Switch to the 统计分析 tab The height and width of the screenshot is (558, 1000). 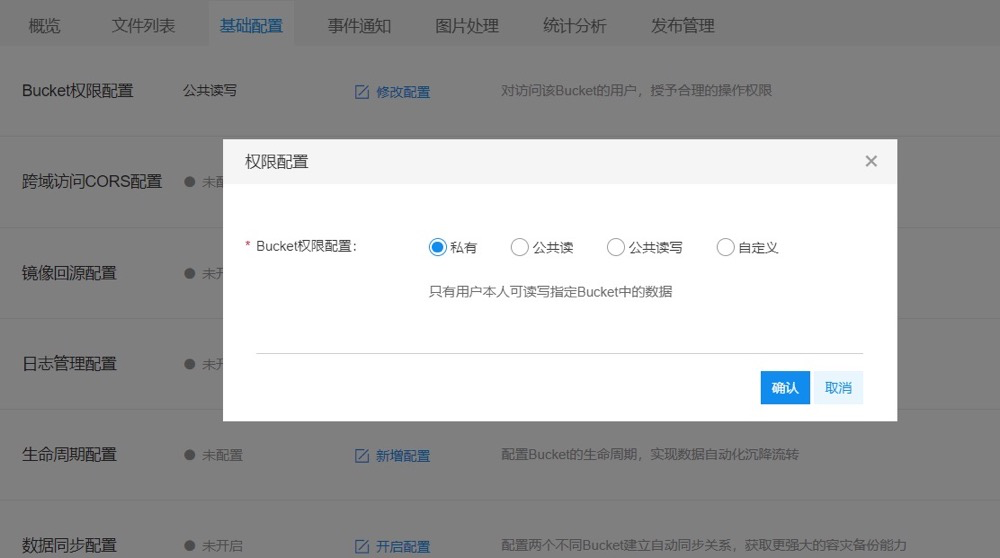coord(575,26)
